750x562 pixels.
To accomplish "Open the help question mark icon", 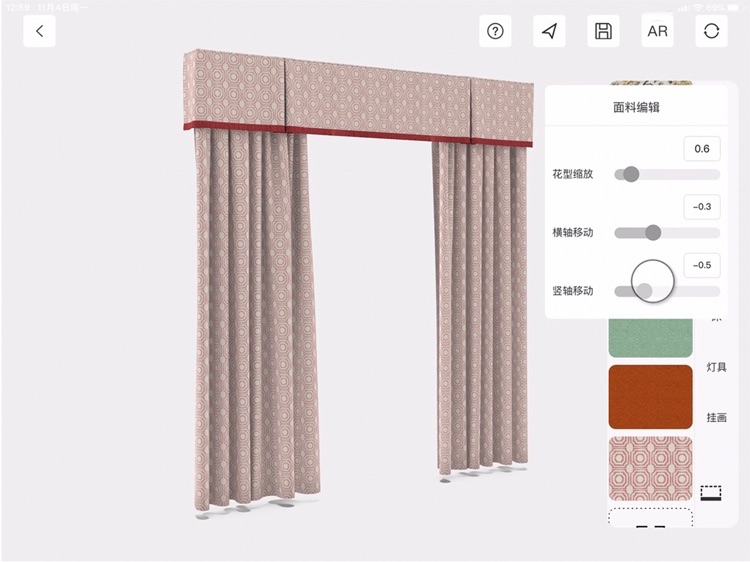I will point(495,31).
